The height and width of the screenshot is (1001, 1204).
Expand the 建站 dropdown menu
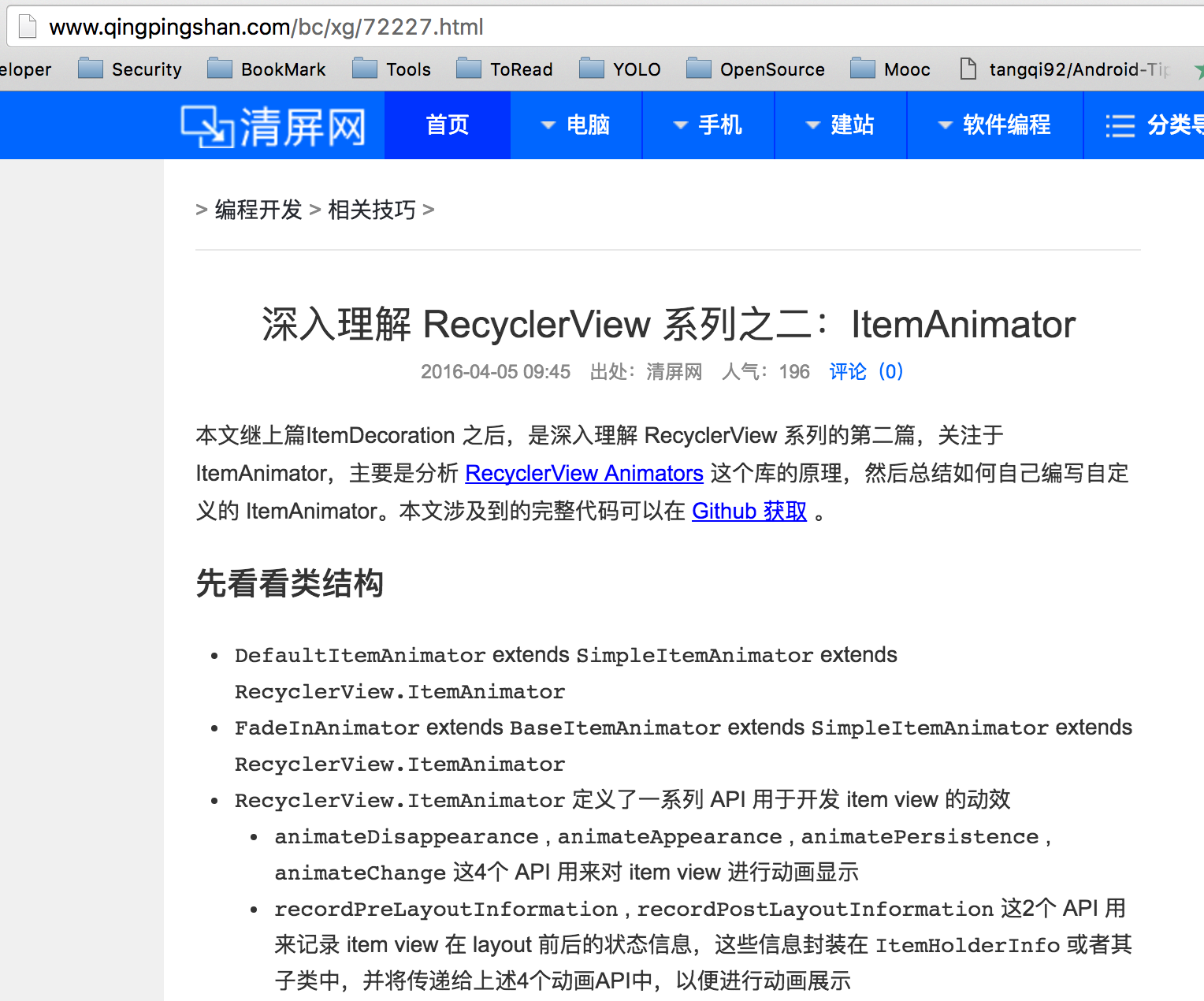click(841, 125)
